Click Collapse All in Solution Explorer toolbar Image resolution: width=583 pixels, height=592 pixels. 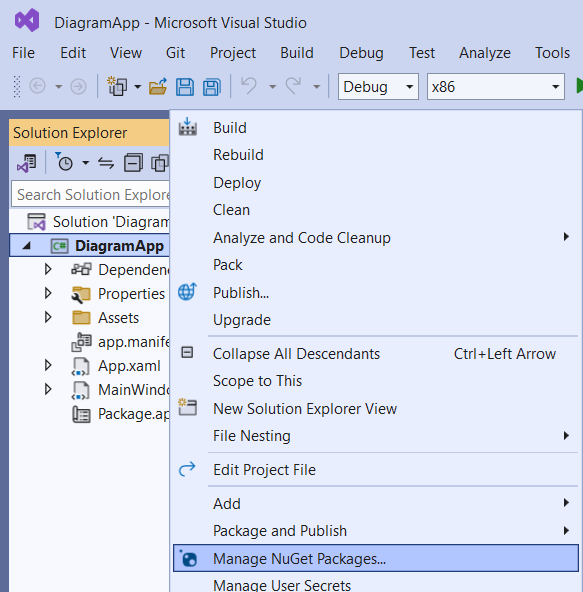tap(133, 163)
